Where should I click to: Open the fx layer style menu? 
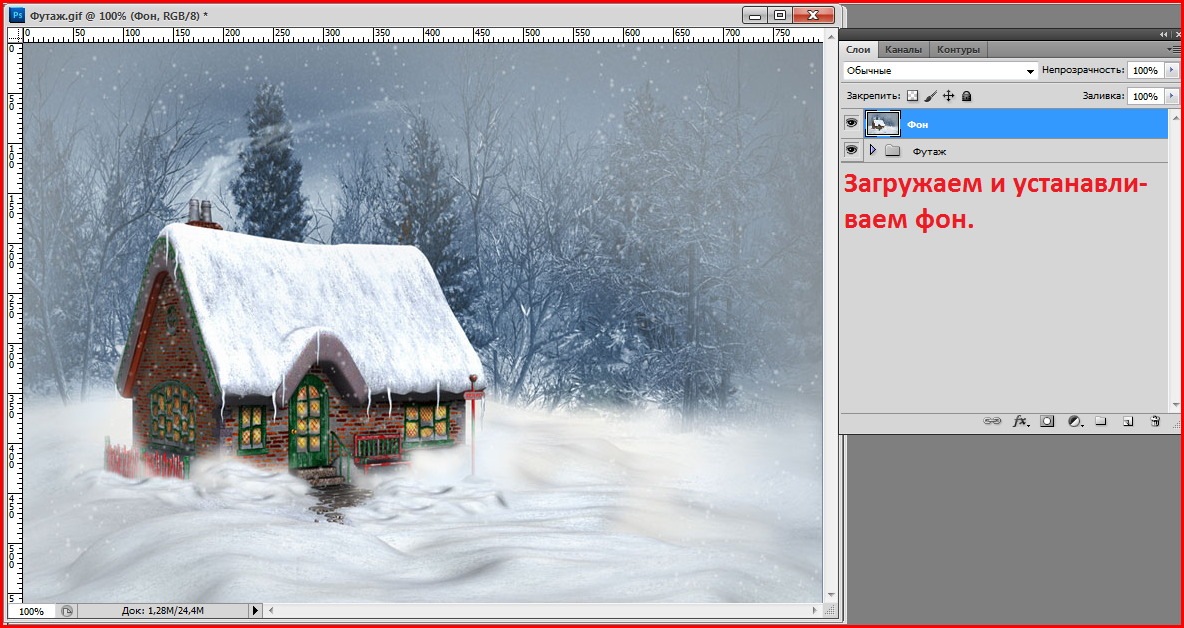point(1021,422)
